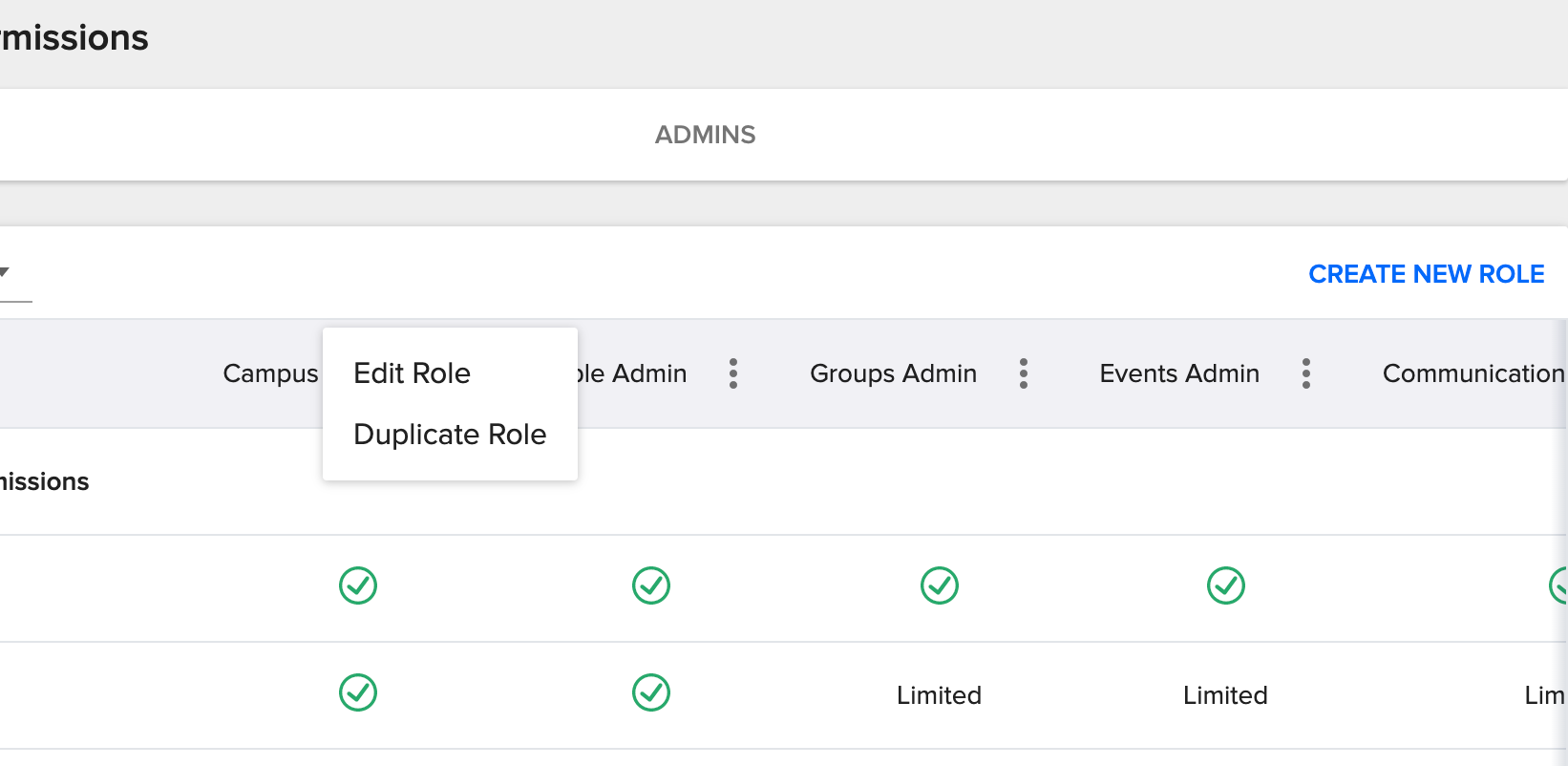Click first-row checkmark under Campus column
1568x766 pixels.
(358, 585)
